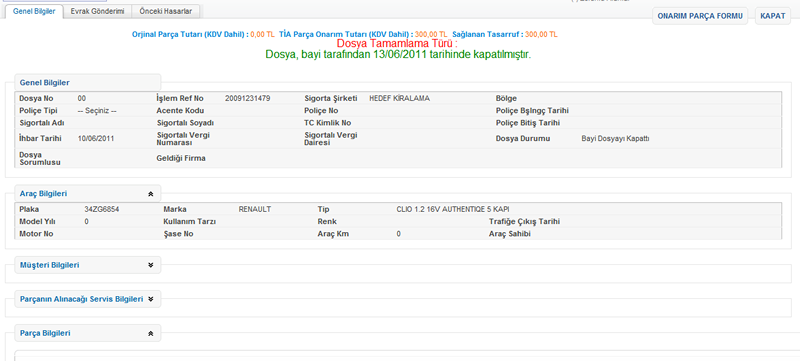The image size is (800, 361).
Task: Open the Evrak Gönderimi tab
Action: tap(97, 11)
